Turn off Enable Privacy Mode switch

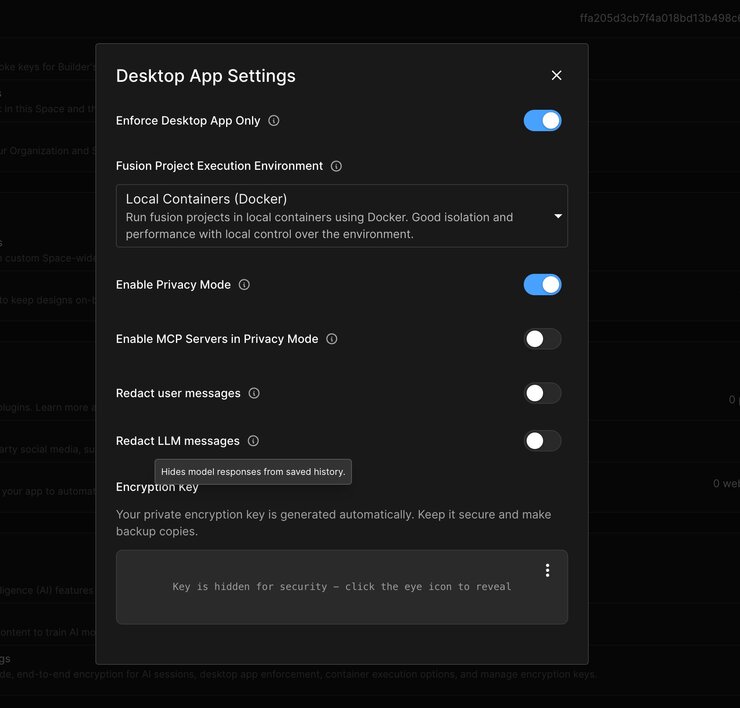tap(542, 285)
